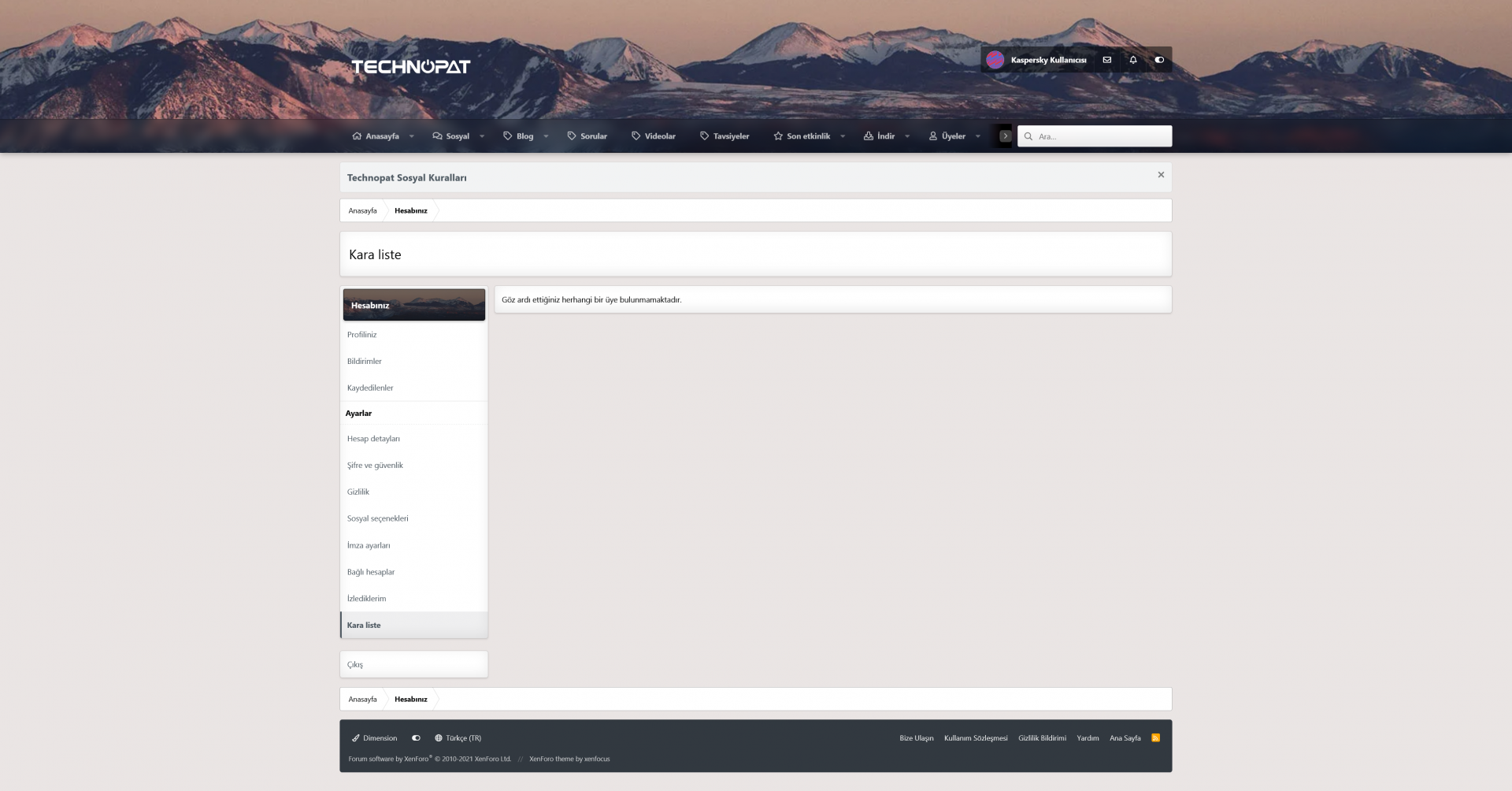Open the Üyeler navigation item
This screenshot has height=791, width=1512.
pos(947,136)
